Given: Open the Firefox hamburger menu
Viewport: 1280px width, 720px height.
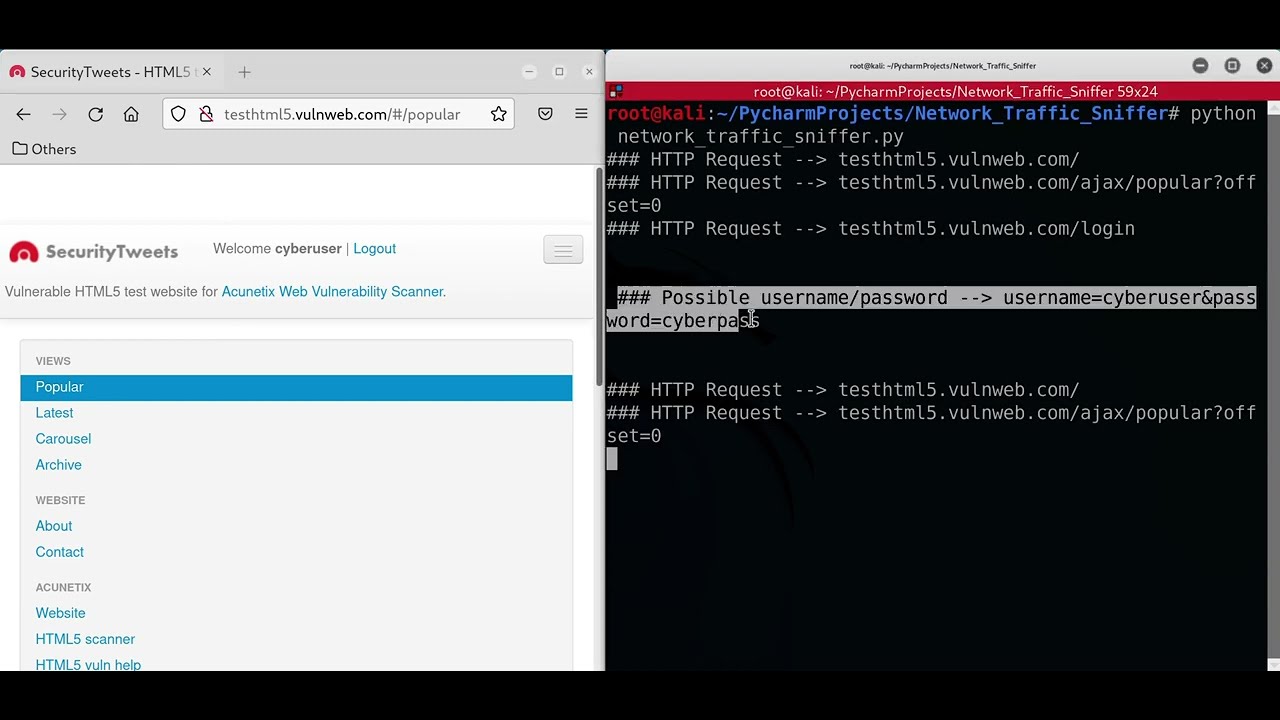Looking at the screenshot, I should tap(581, 114).
